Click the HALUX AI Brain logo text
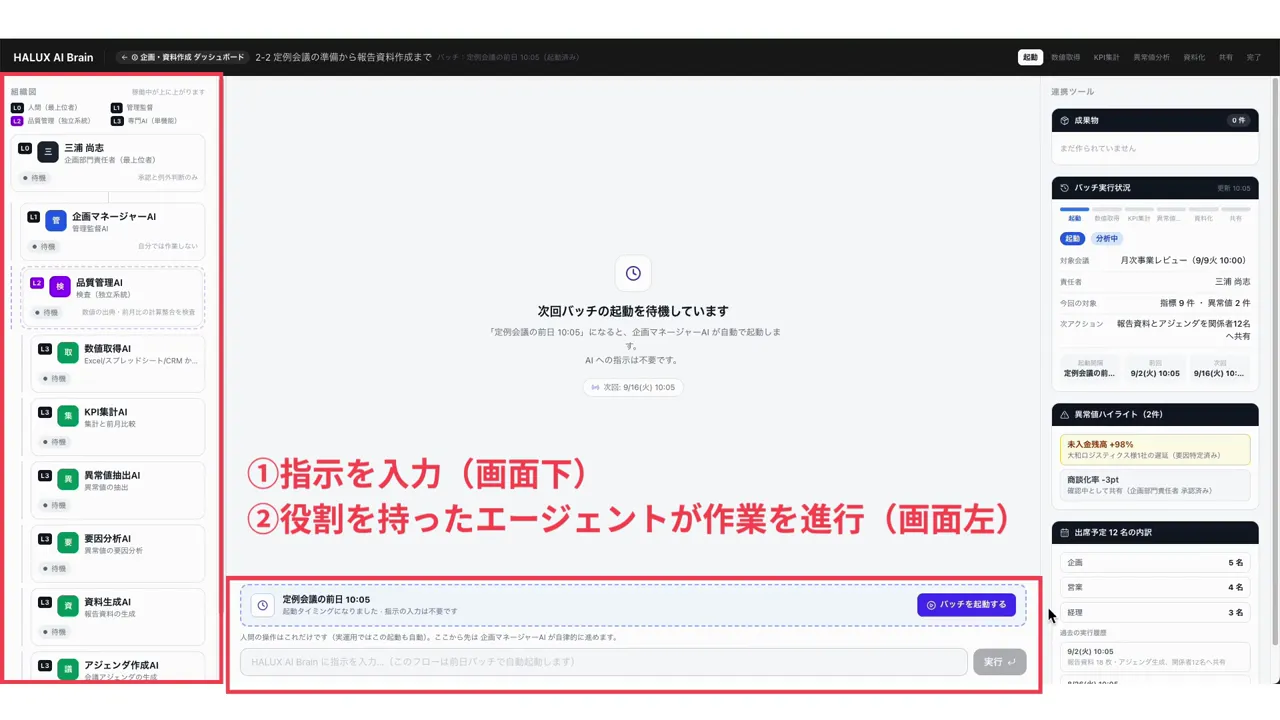 tap(53, 58)
